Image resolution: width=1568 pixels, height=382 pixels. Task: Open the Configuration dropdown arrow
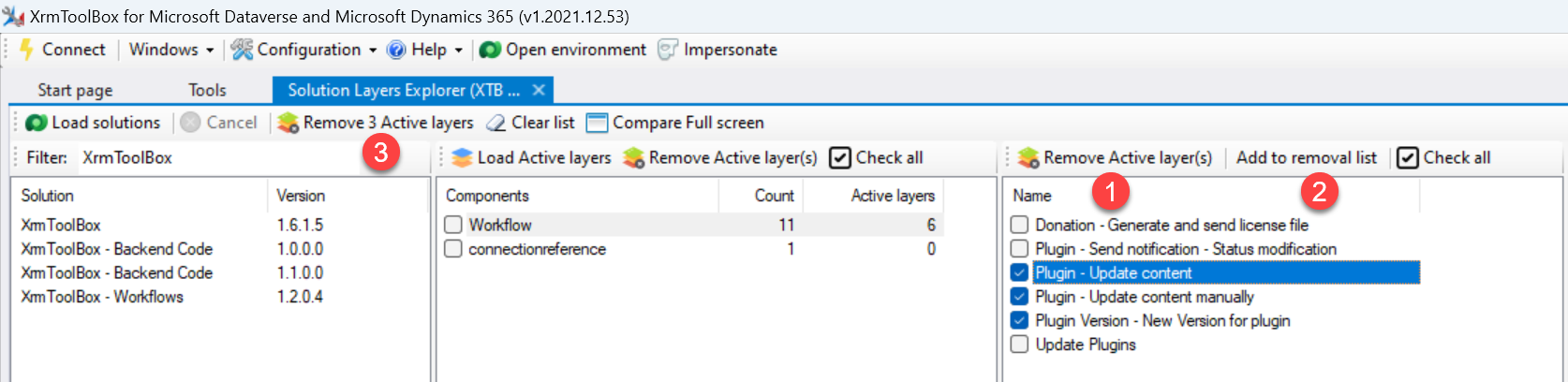tap(373, 51)
